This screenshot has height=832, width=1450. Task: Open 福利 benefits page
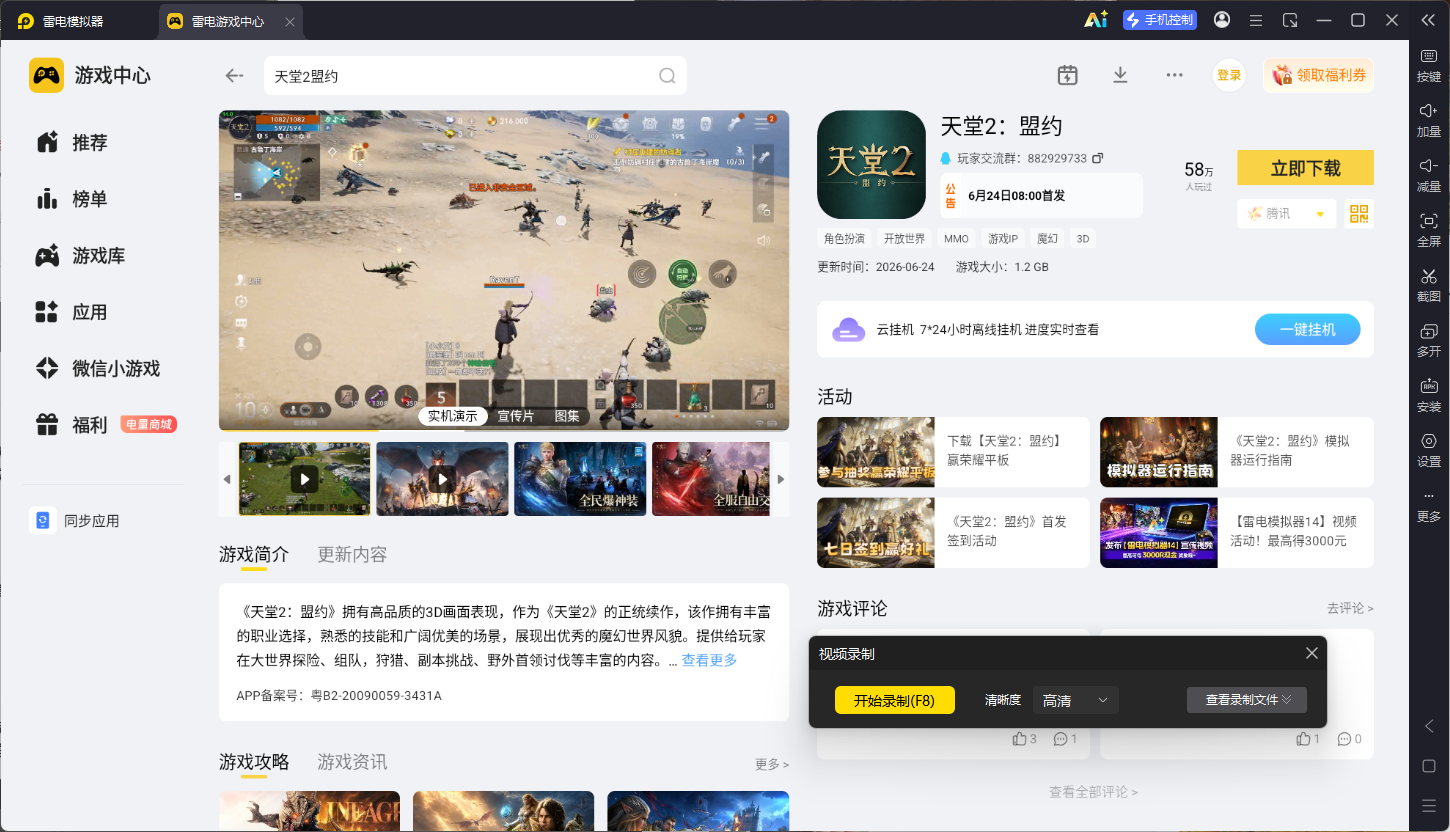(90, 425)
